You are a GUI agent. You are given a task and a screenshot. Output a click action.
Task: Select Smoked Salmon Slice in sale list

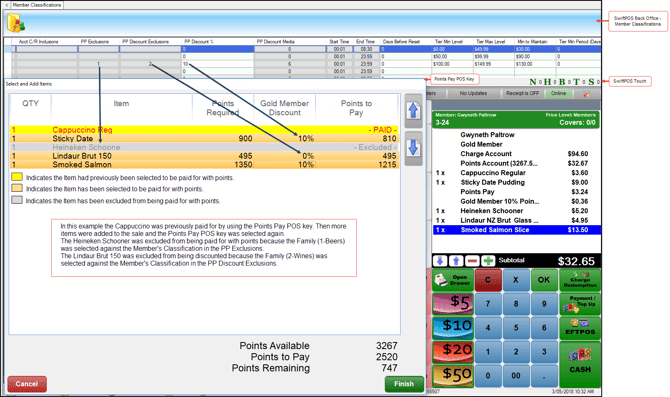pos(517,230)
